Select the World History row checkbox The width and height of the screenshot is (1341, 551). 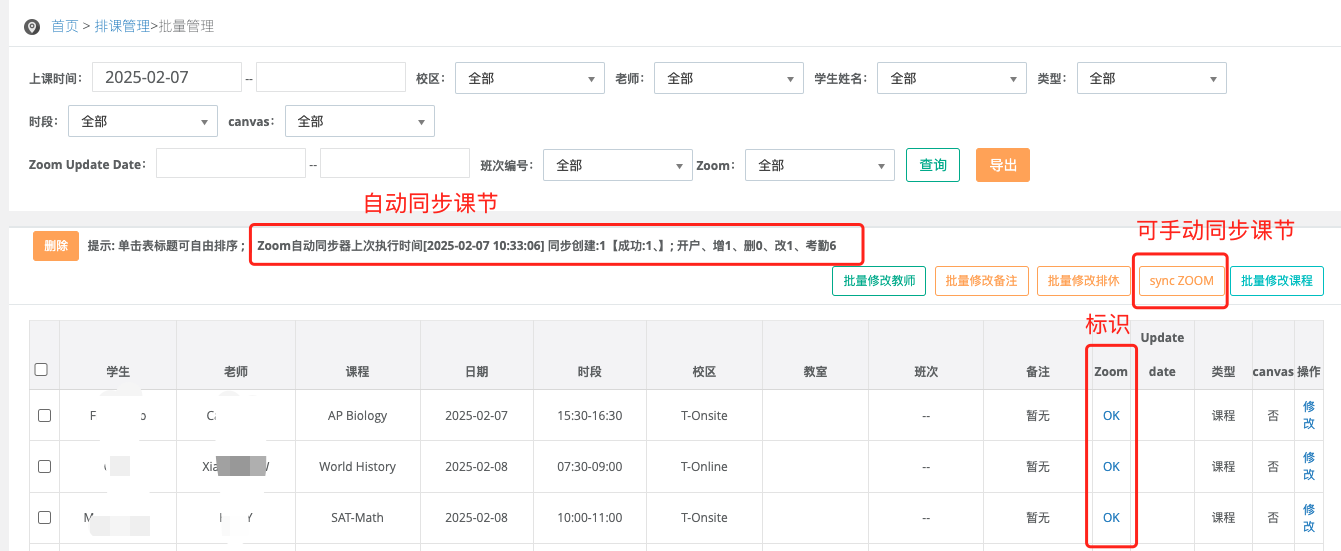coord(44,467)
